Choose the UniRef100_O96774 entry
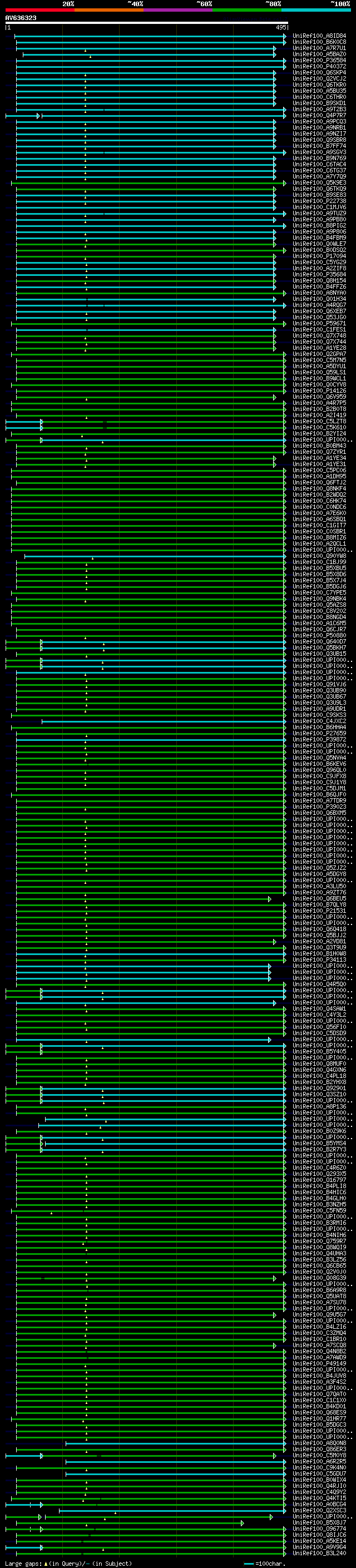356x1568 pixels. pyautogui.click(x=319, y=1529)
